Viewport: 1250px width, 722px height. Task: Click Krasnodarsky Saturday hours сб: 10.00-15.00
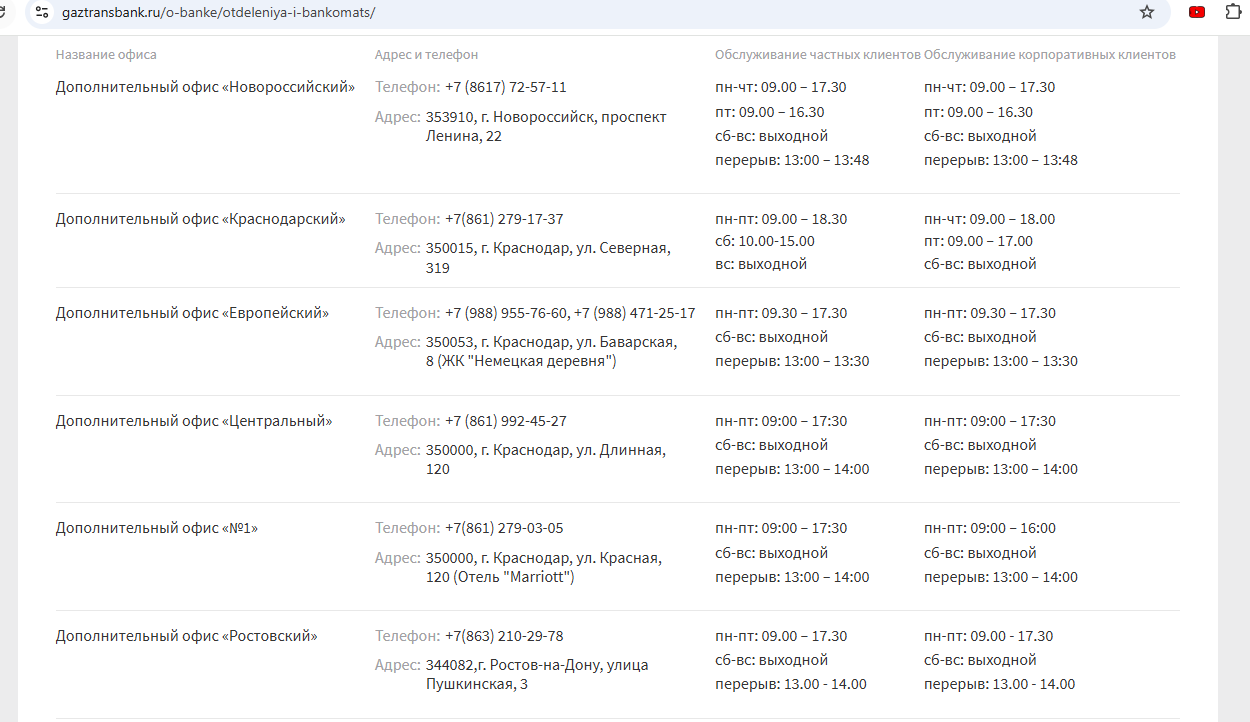coord(765,241)
